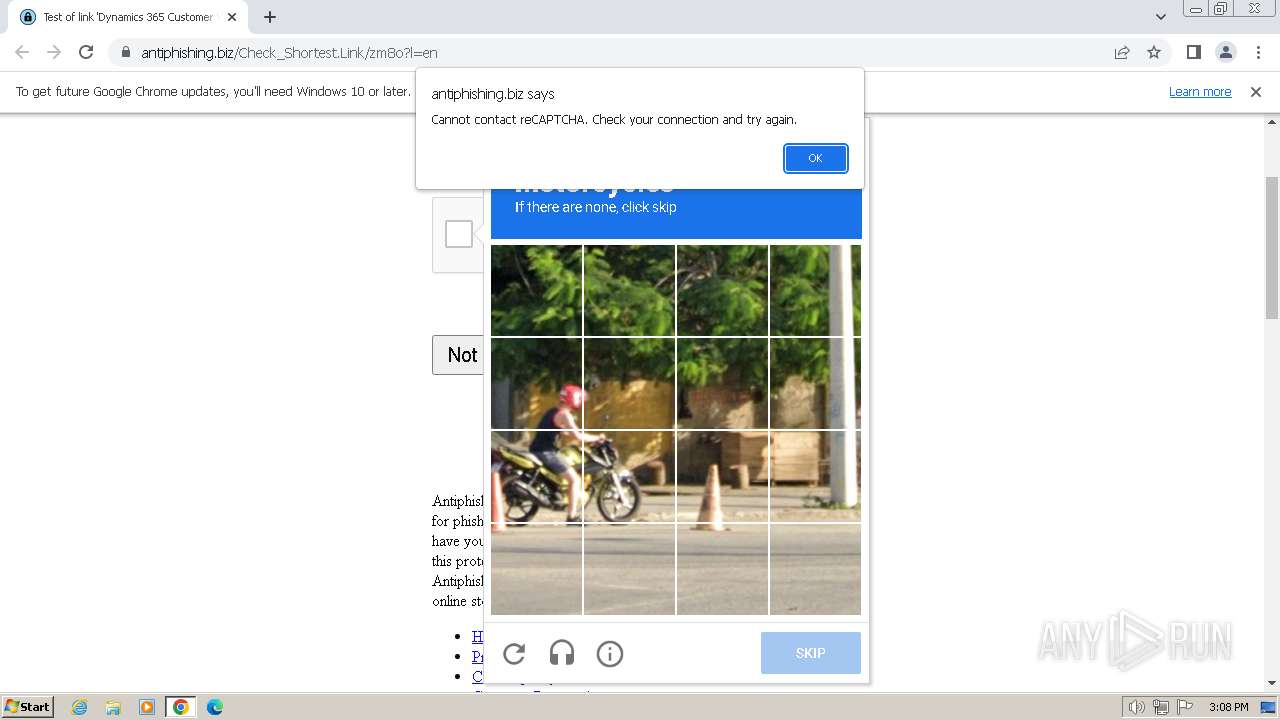Screen dimensions: 1280x720
Task: Click the vertical scrollbar thumb
Action: pos(1272,248)
